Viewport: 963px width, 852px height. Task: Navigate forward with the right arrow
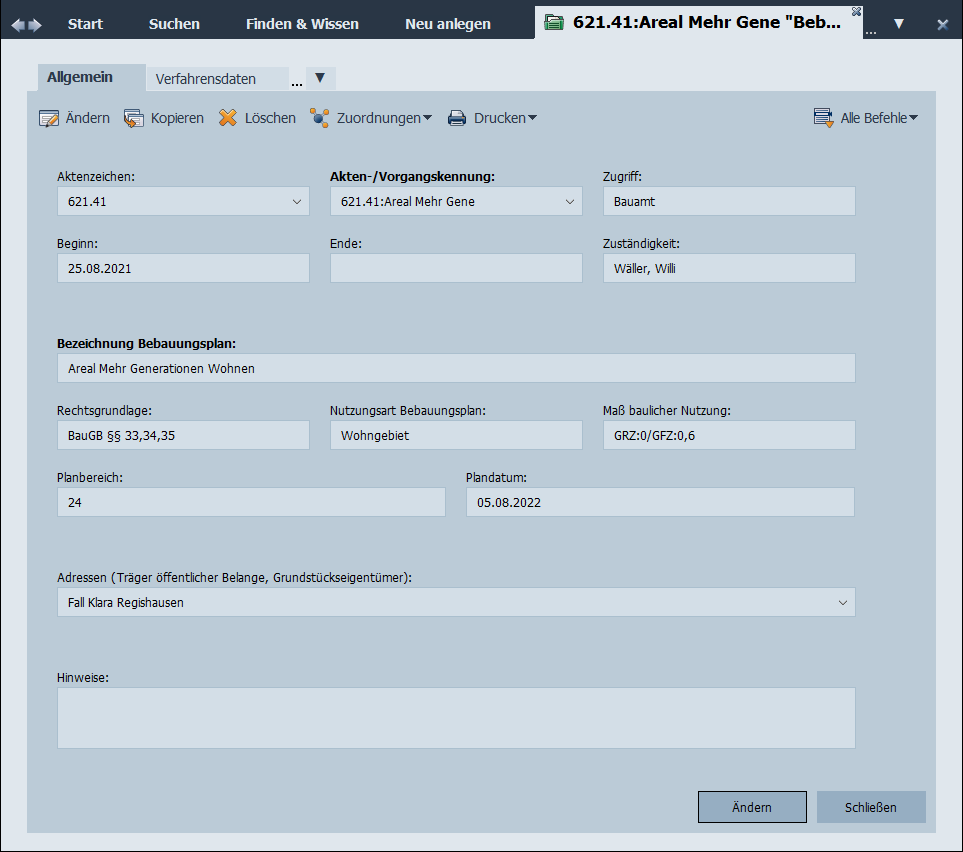pyautogui.click(x=36, y=24)
